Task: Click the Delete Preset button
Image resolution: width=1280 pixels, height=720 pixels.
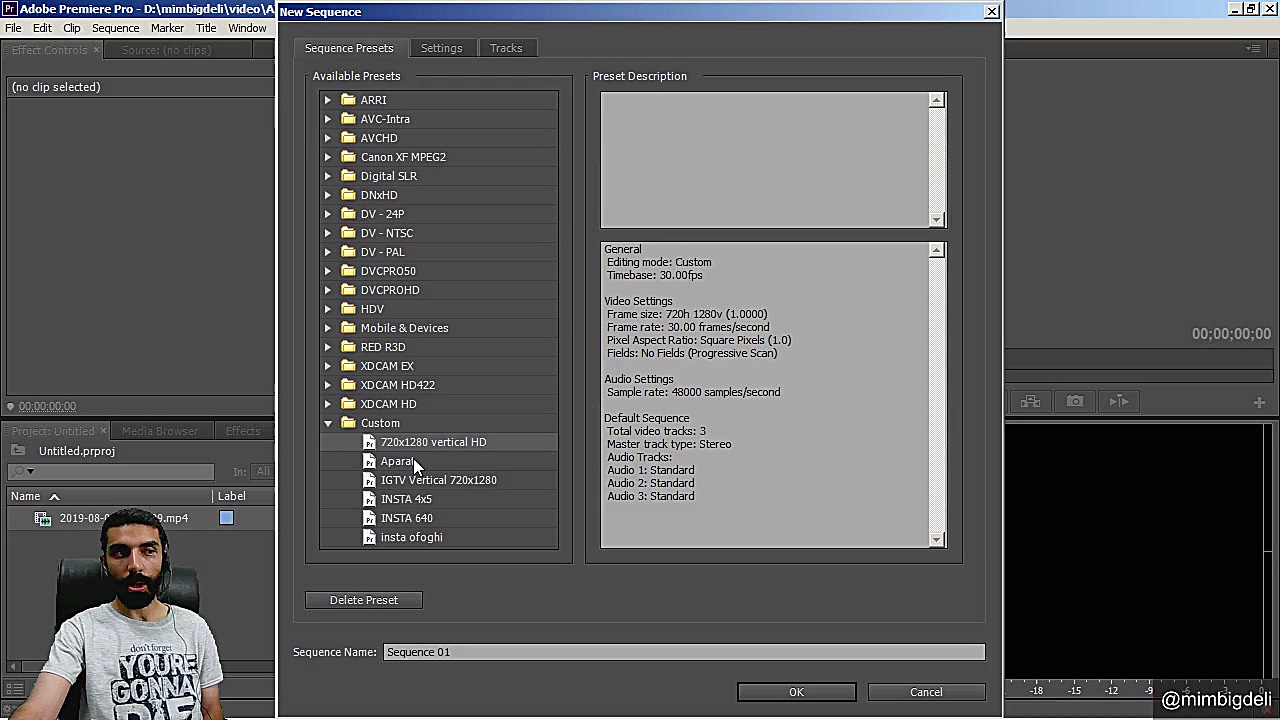Action: point(364,600)
